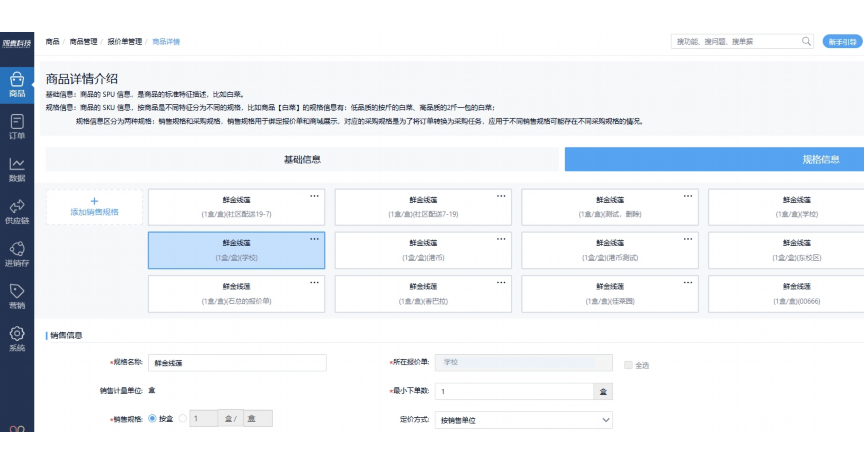Click the search magnifier icon
This screenshot has height=464, width=864.
(x=806, y=41)
